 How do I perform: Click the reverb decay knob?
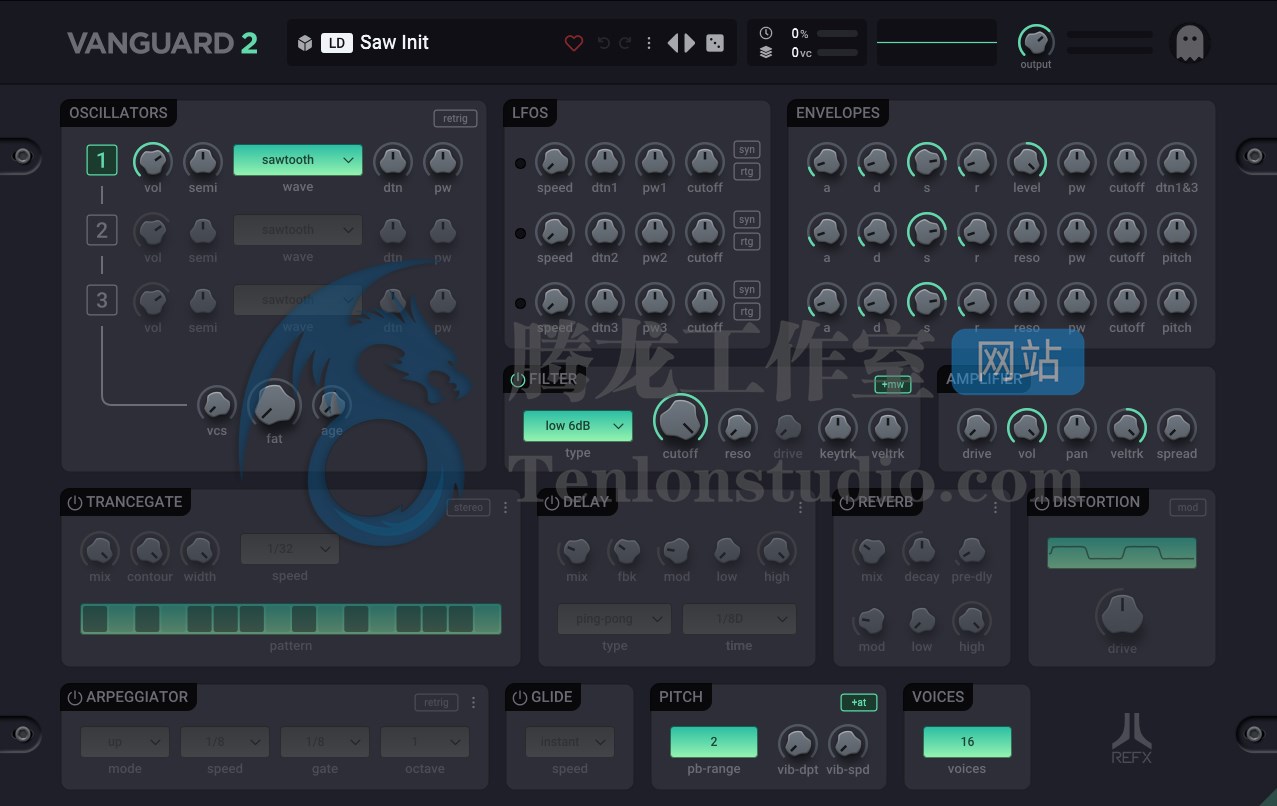point(921,550)
